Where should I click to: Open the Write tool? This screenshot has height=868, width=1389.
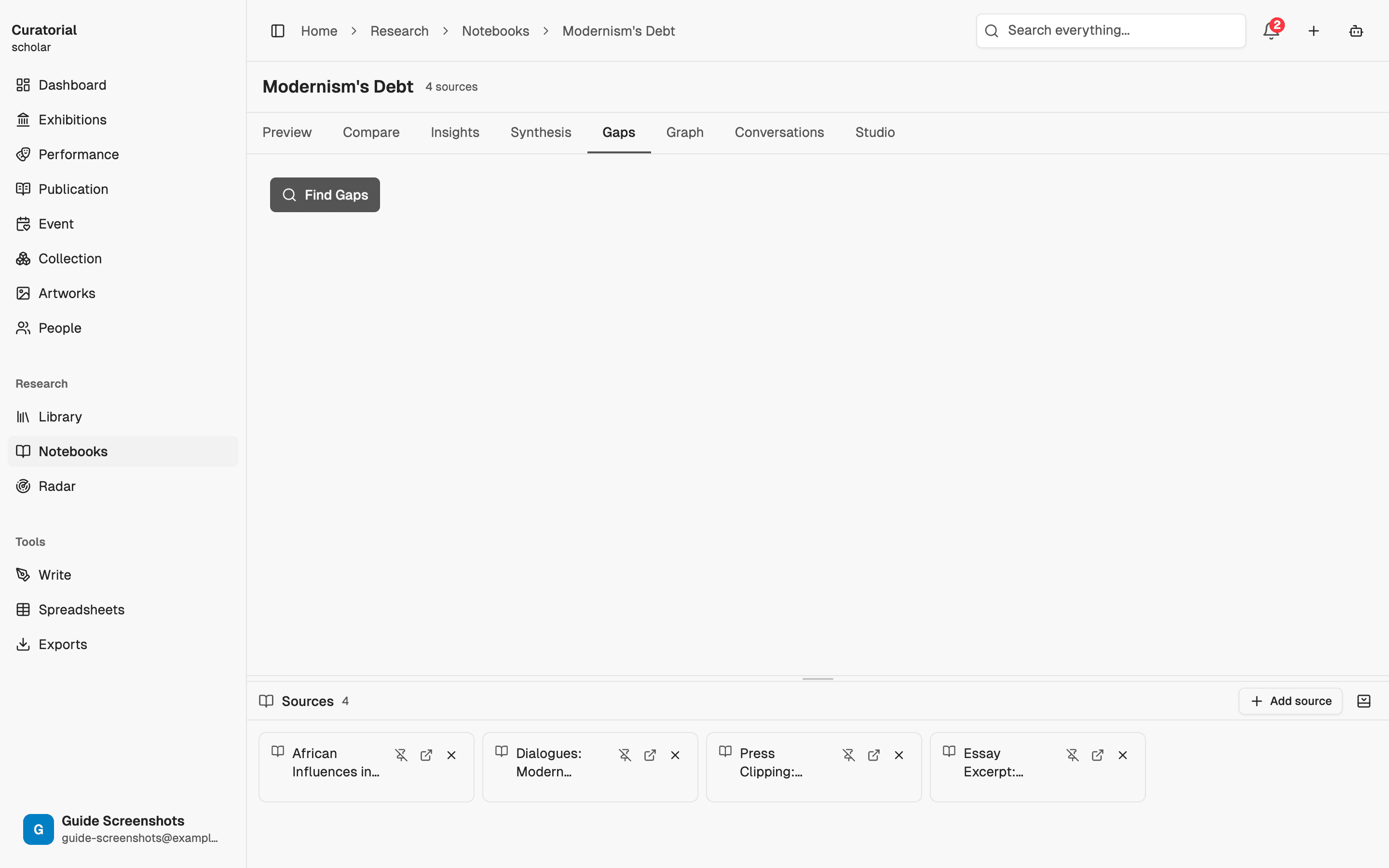pos(123,575)
